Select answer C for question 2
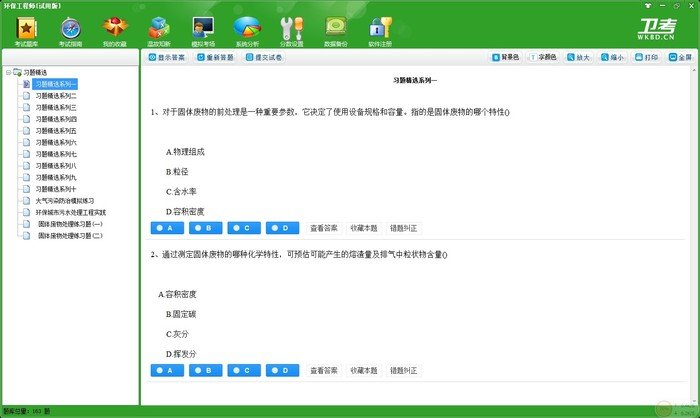700x418 pixels. click(244, 370)
